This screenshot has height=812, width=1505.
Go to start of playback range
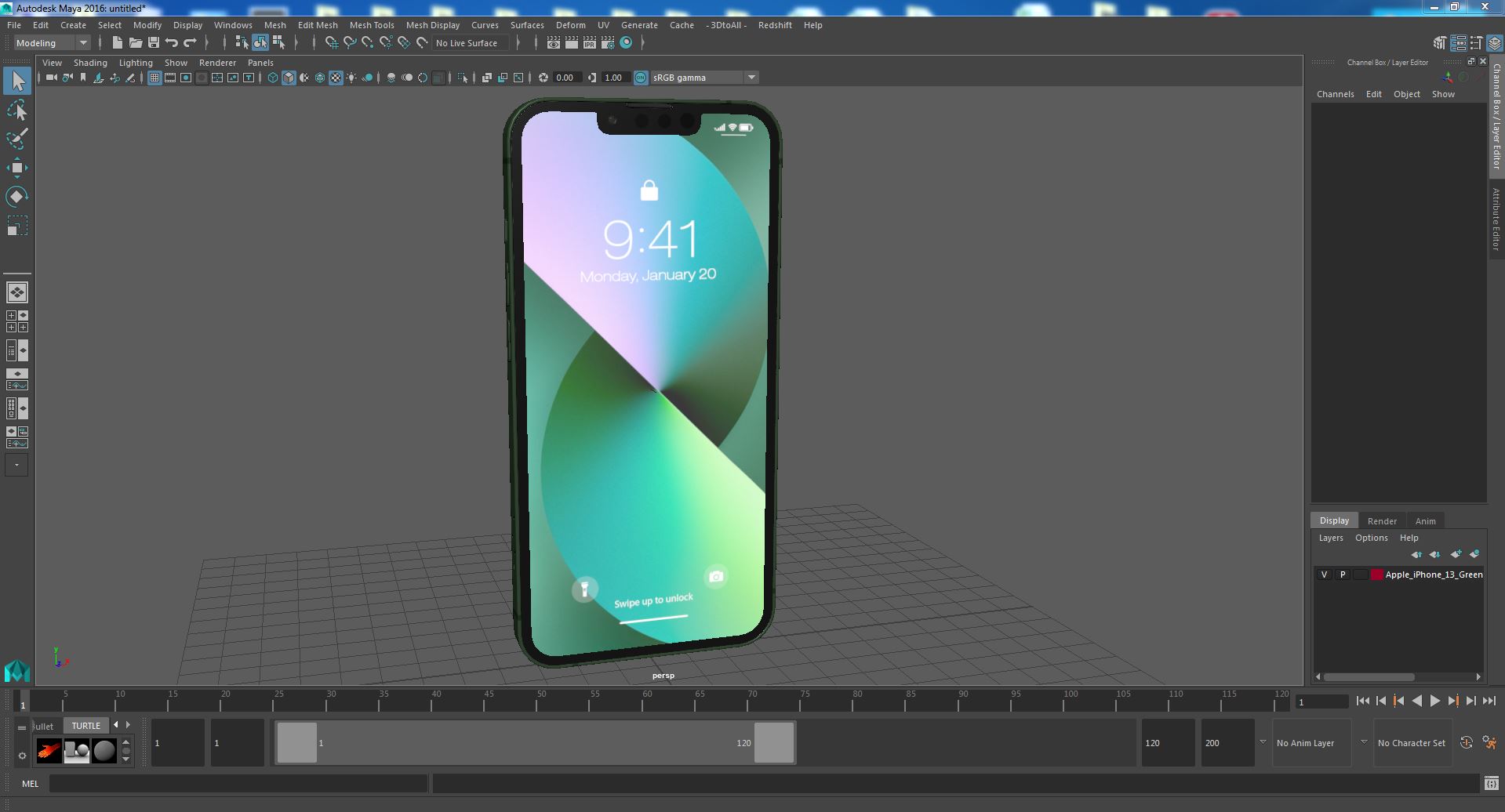[x=1362, y=701]
